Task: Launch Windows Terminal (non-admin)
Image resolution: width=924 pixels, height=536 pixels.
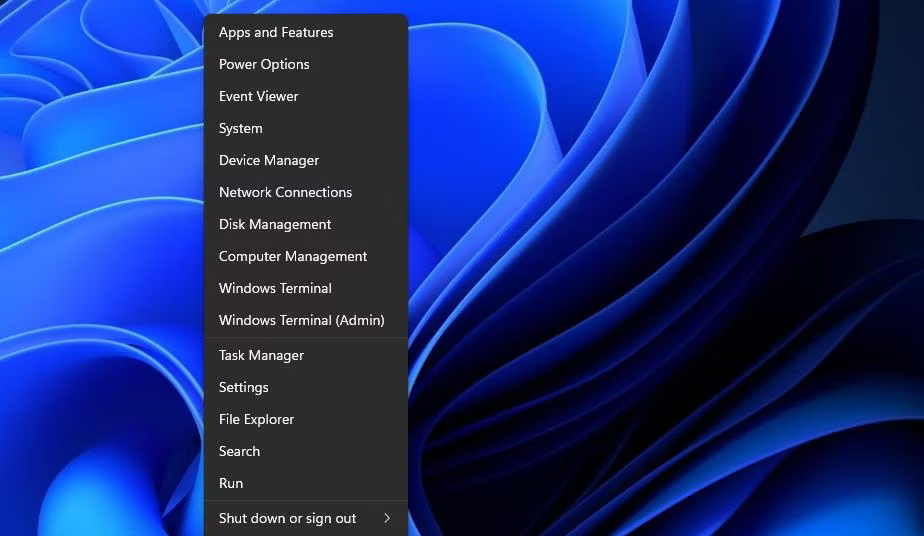Action: [306, 288]
